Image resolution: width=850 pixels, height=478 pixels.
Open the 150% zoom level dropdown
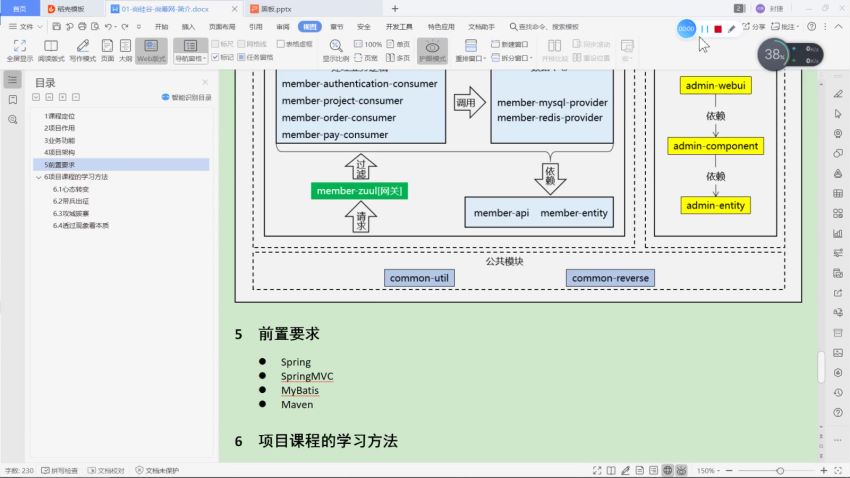(708, 471)
